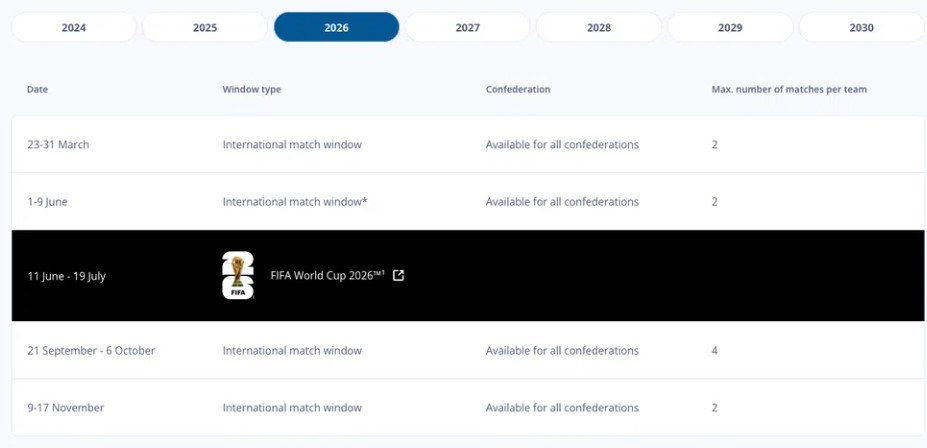This screenshot has height=448, width=927.
Task: Click the Window type column header
Action: point(251,90)
